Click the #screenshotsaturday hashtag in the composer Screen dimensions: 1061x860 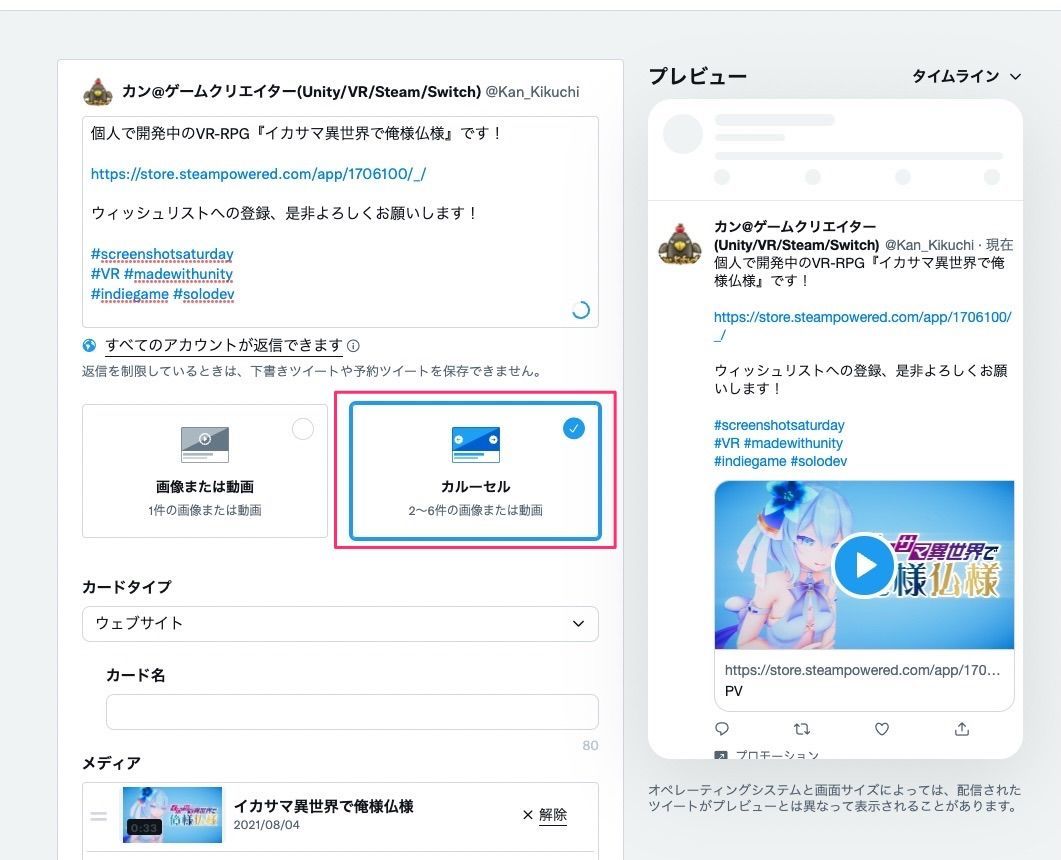click(x=162, y=254)
